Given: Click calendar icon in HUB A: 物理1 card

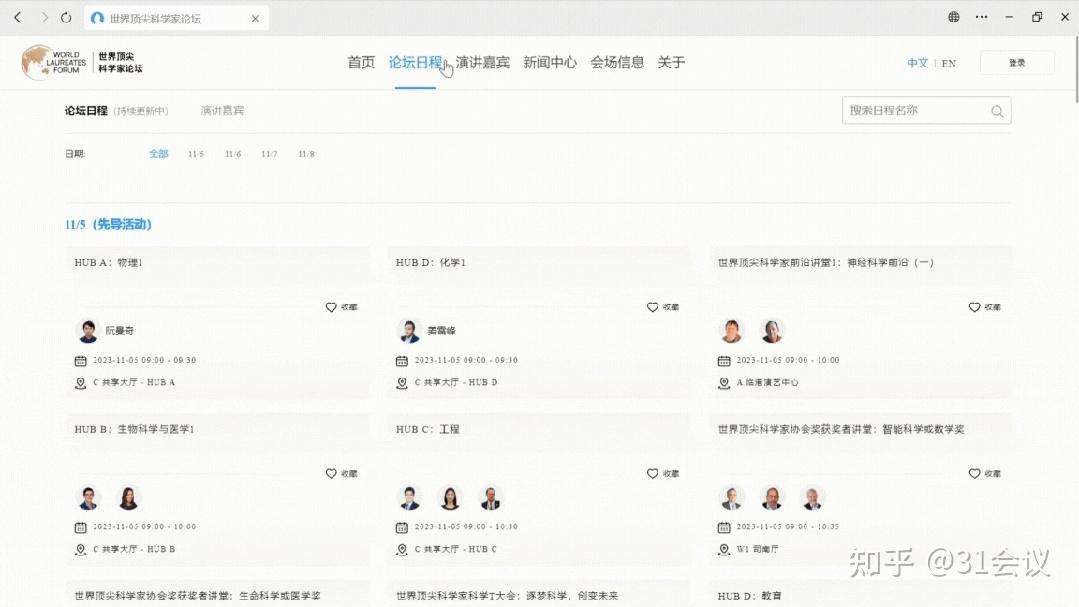Looking at the screenshot, I should tap(81, 361).
